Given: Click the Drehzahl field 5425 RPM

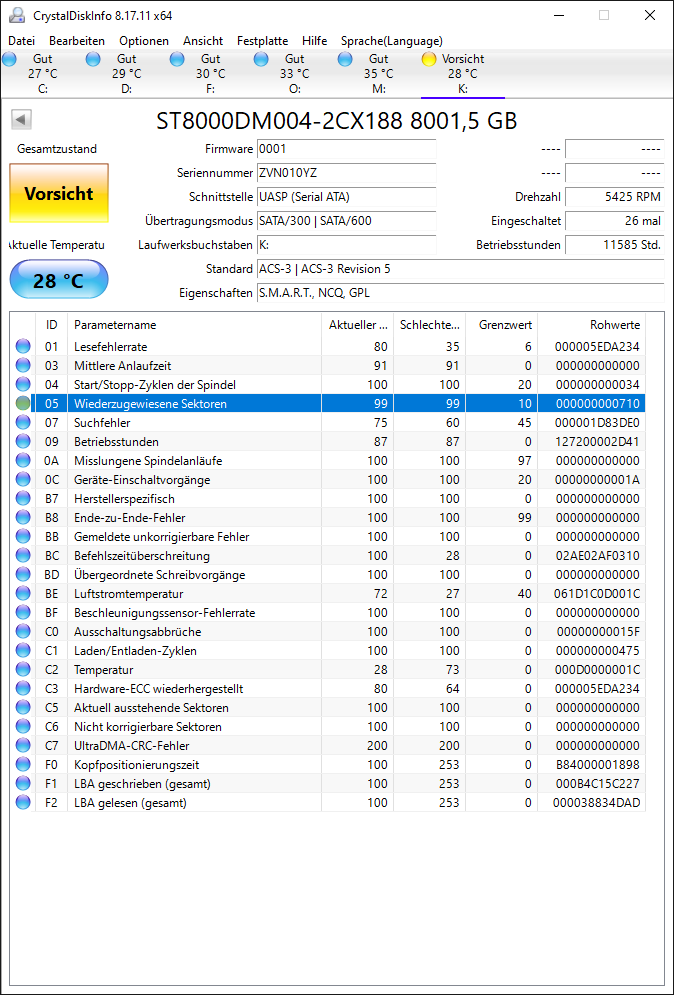Looking at the screenshot, I should tap(615, 197).
